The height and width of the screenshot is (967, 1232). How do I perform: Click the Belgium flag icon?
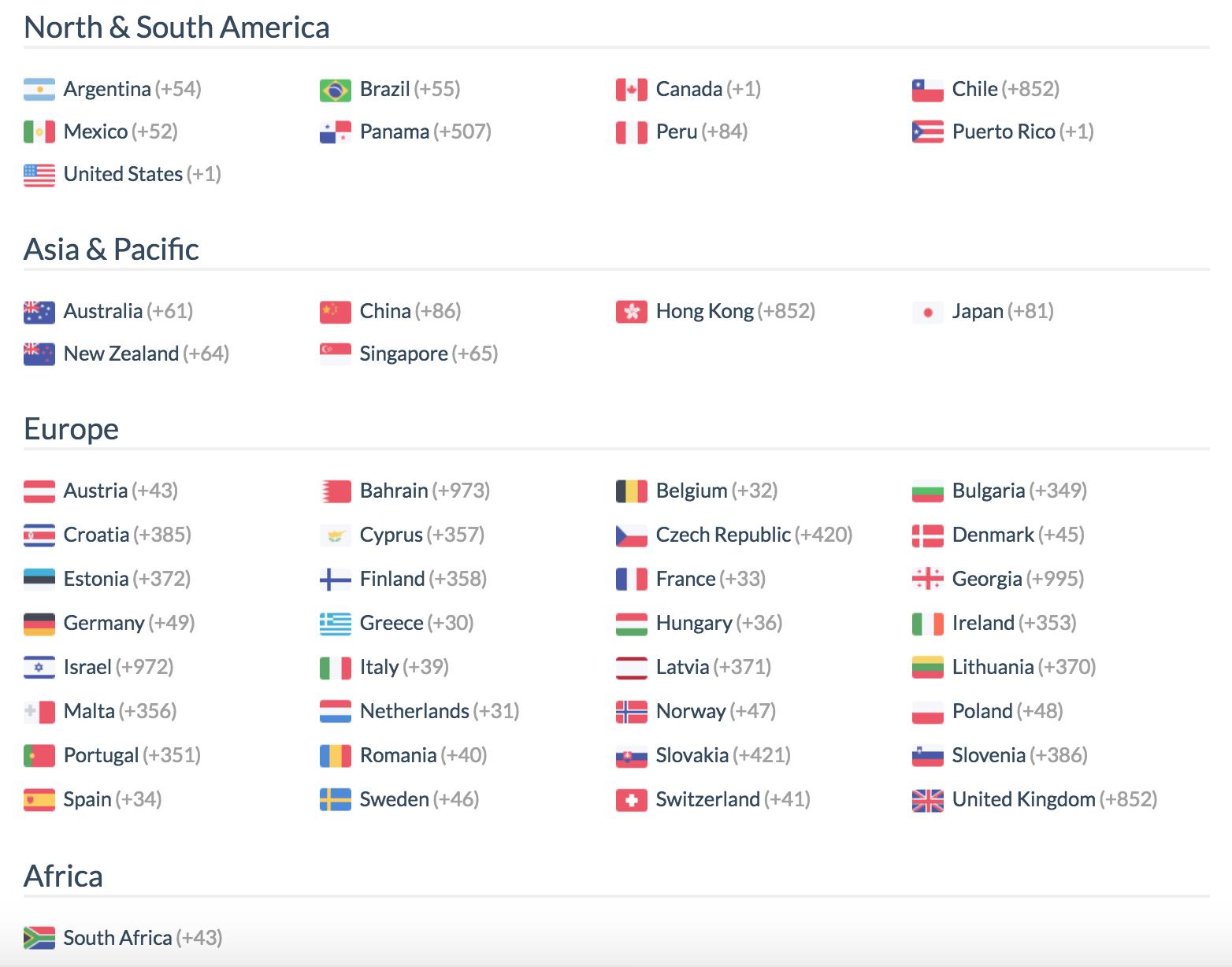point(632,491)
